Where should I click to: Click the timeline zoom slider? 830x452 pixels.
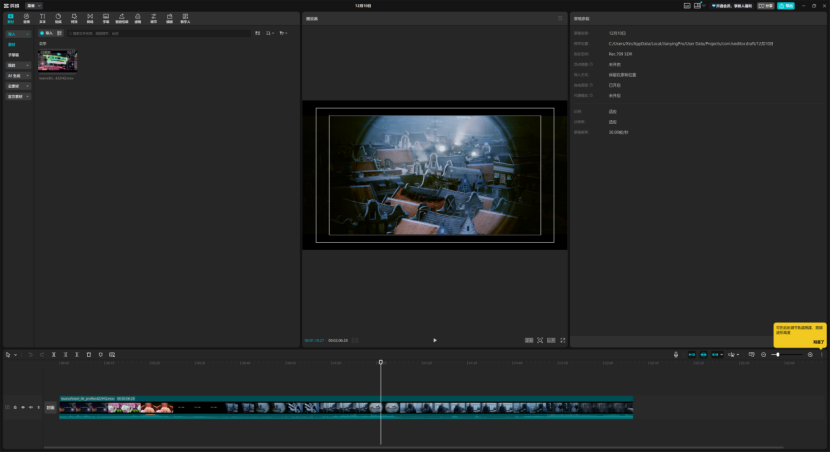[776, 354]
